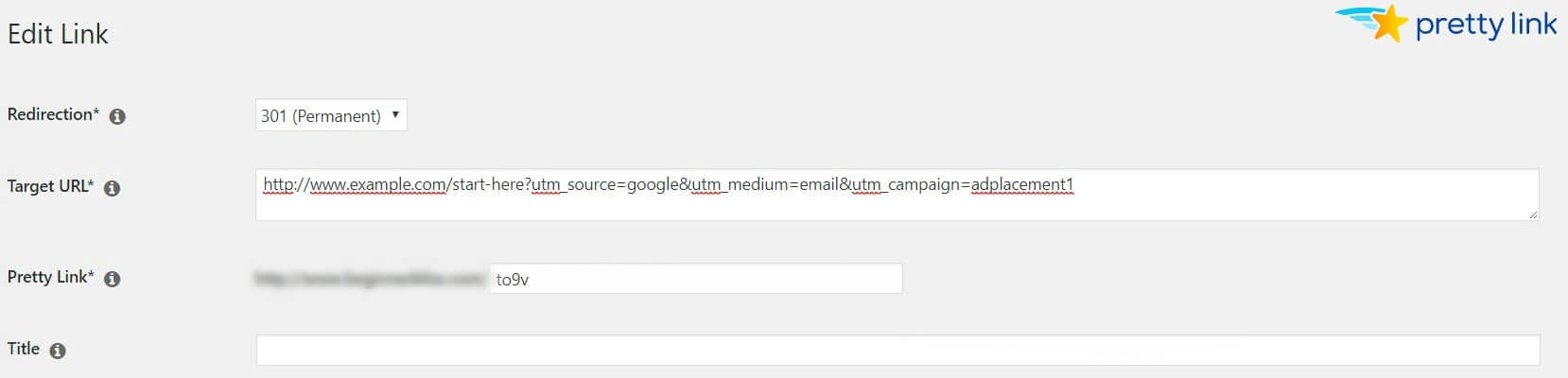This screenshot has height=378, width=1568.
Task: Click the Title field label
Action: [24, 349]
